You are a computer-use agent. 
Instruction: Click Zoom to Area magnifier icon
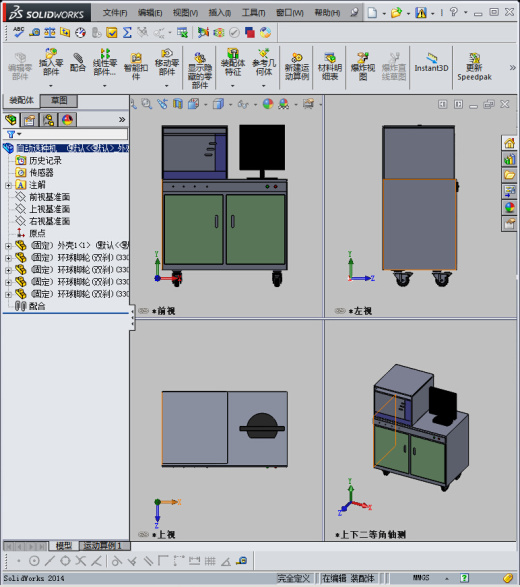146,104
